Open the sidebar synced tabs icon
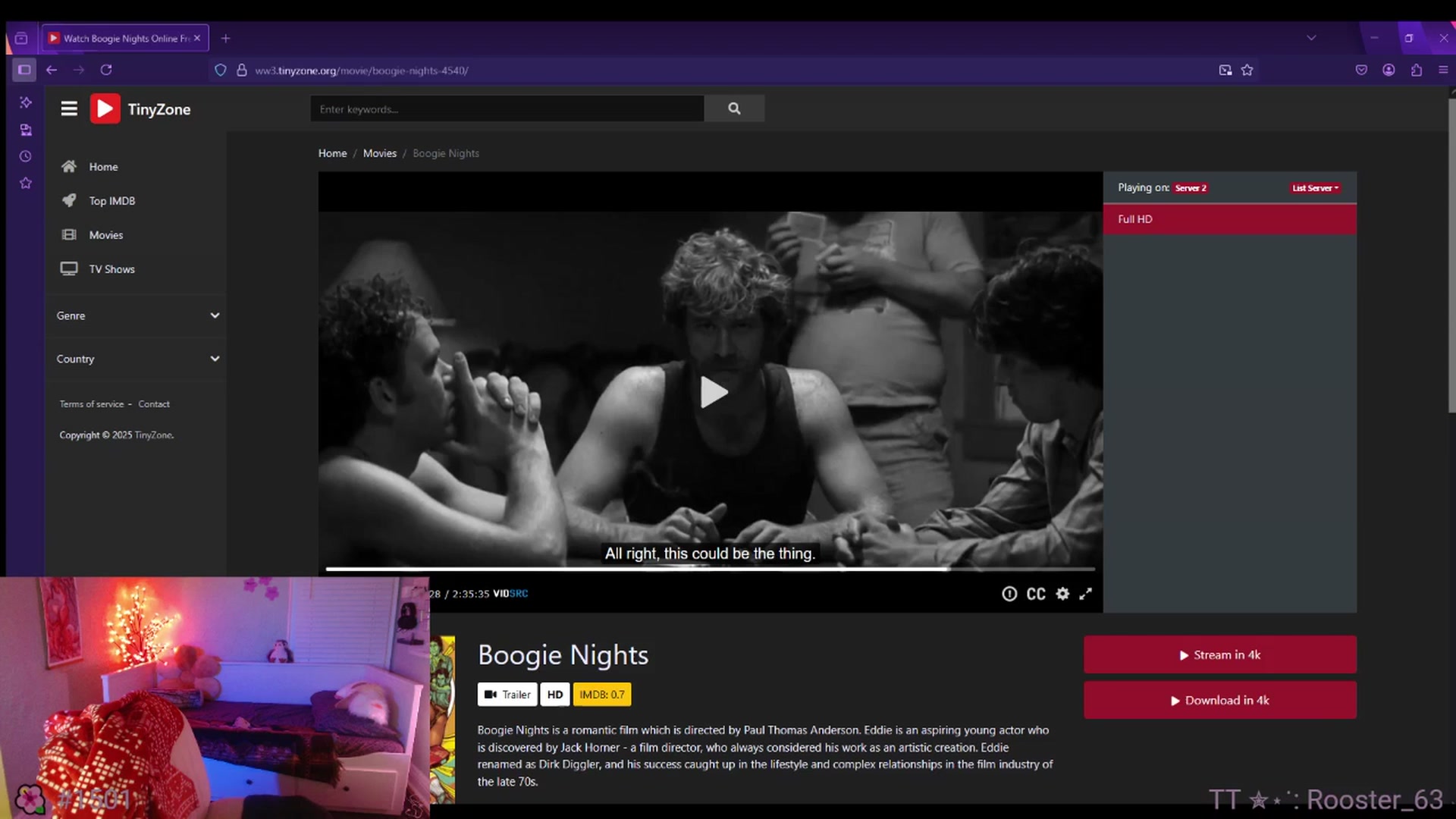Image resolution: width=1456 pixels, height=819 pixels. pos(26,130)
